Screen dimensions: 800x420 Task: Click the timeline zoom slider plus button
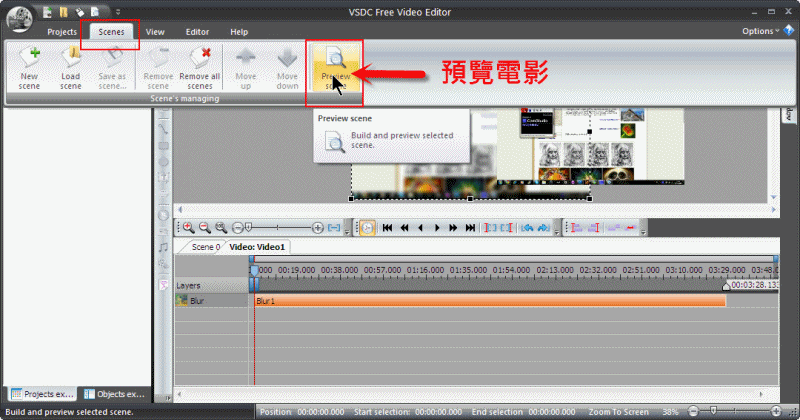[x=318, y=228]
